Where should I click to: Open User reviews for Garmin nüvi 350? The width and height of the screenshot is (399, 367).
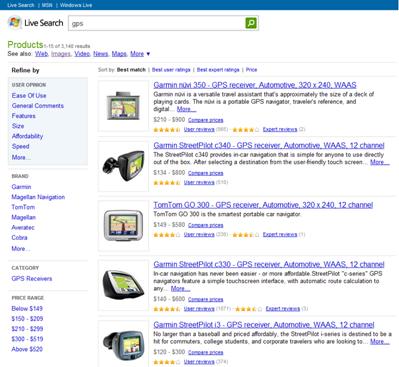point(199,129)
